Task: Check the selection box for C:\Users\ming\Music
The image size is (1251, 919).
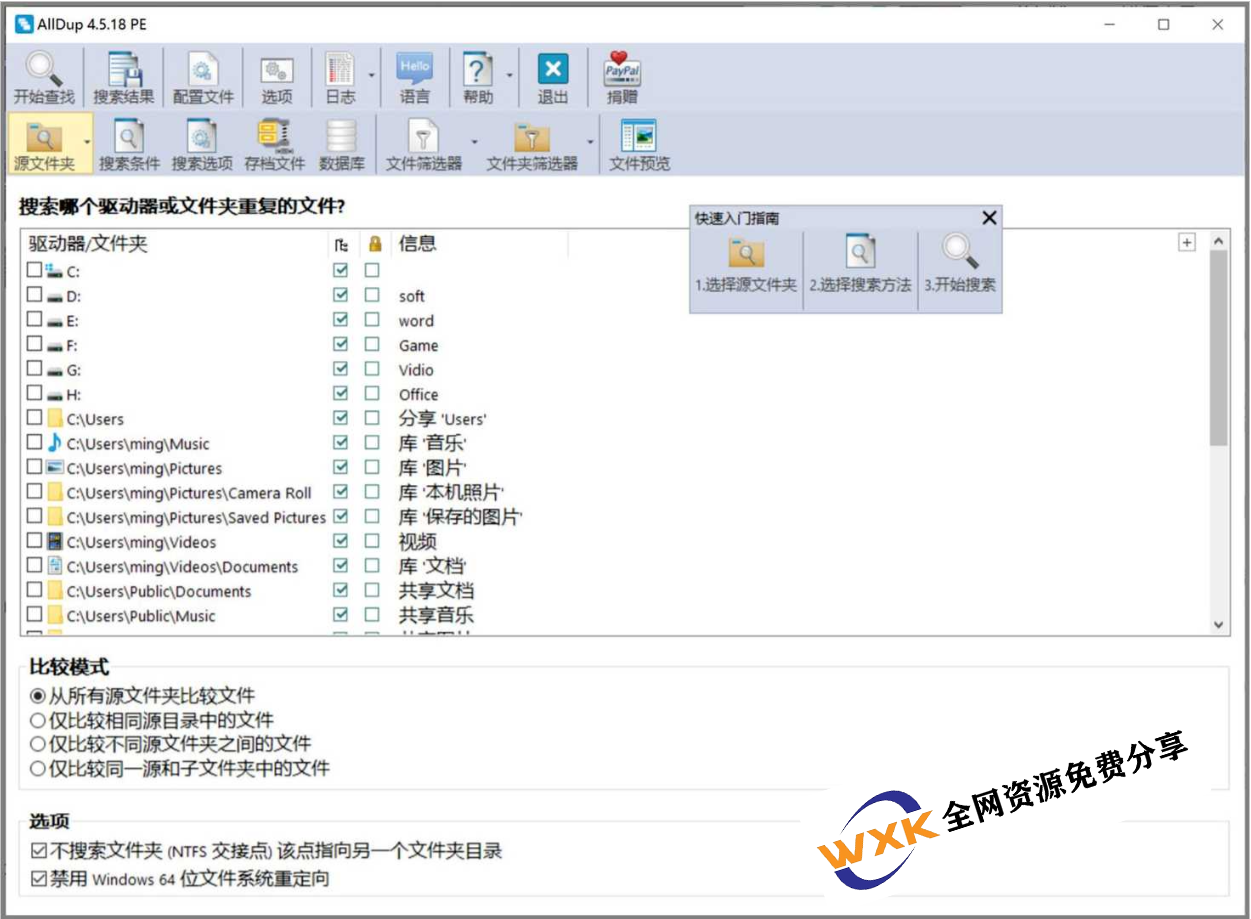Action: [35, 443]
